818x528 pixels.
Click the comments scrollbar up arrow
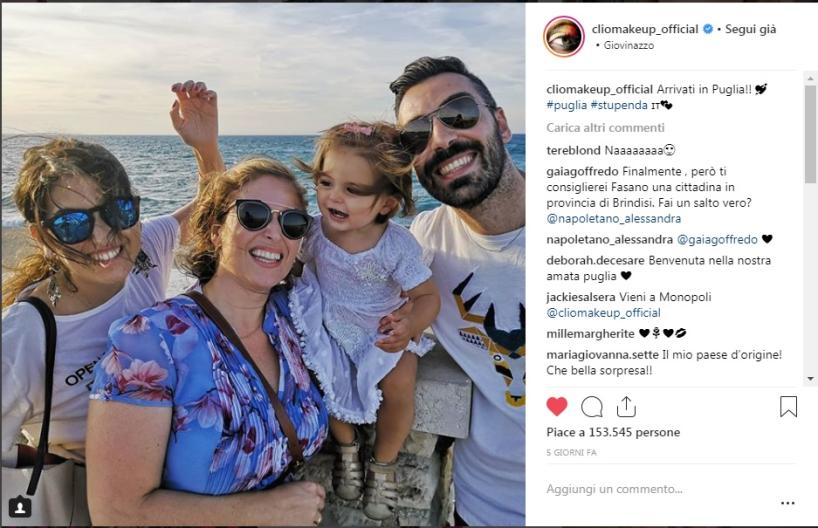(810, 78)
